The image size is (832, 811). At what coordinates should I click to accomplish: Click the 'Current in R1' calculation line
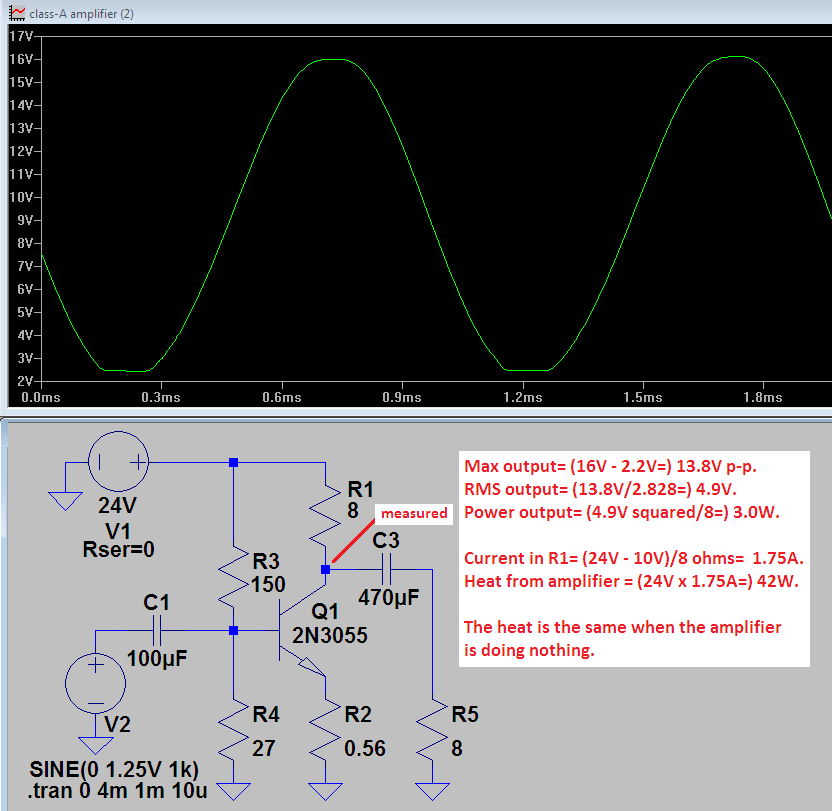point(634,558)
